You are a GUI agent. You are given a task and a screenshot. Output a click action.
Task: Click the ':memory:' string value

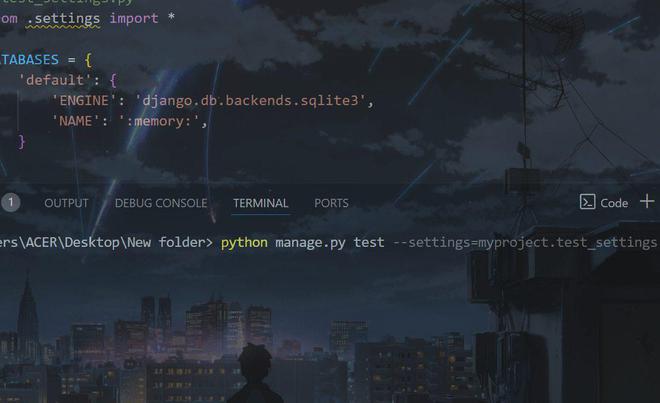[159, 121]
